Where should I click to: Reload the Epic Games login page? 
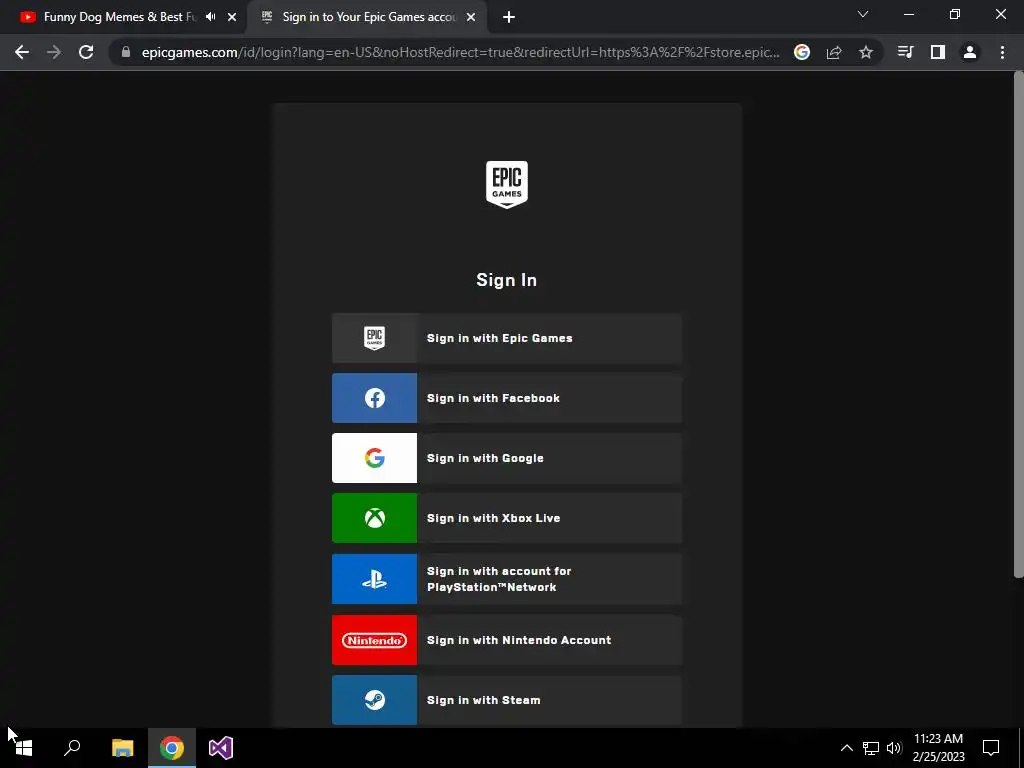pos(86,52)
